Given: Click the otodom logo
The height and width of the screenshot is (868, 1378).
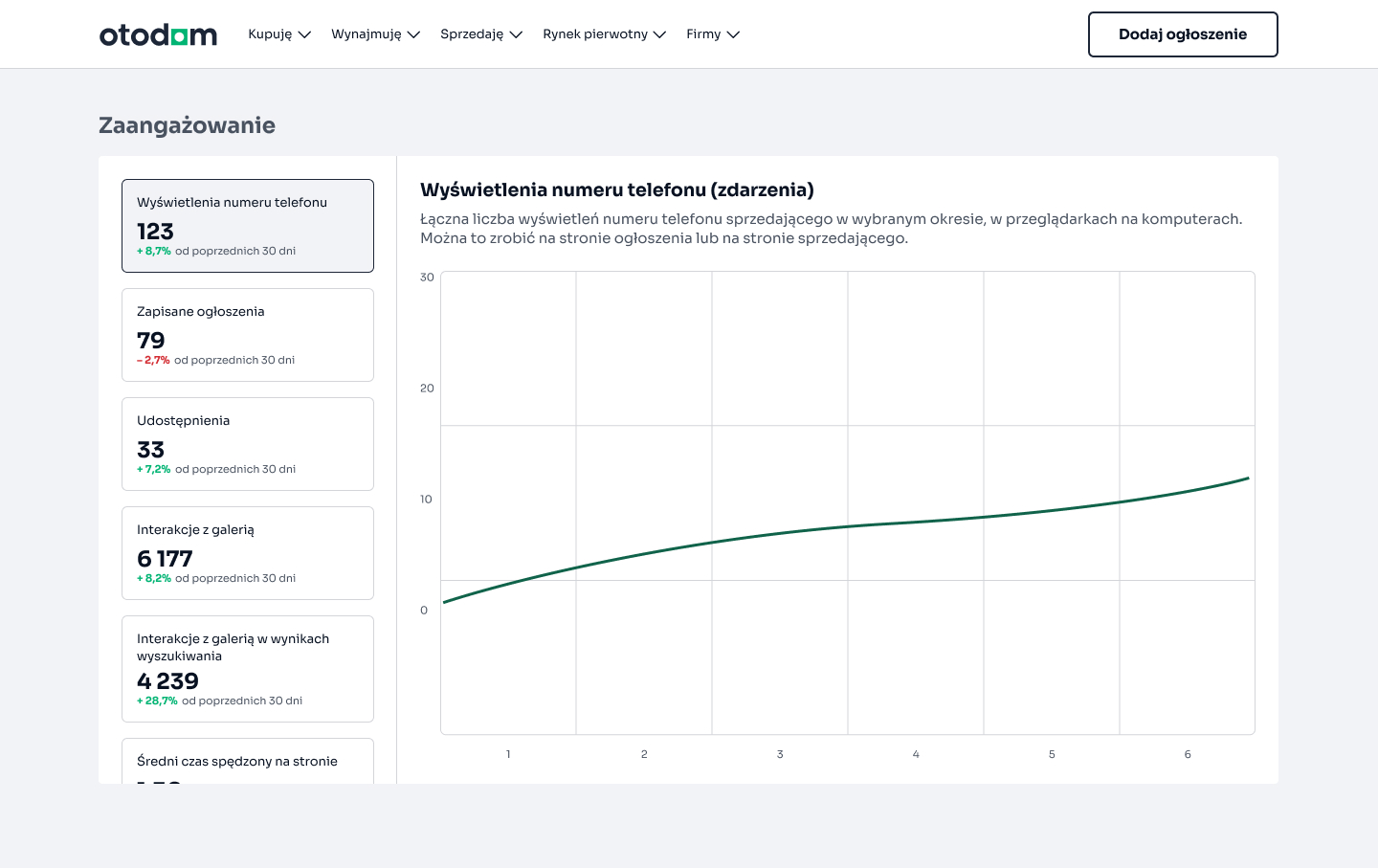Looking at the screenshot, I should 158,33.
